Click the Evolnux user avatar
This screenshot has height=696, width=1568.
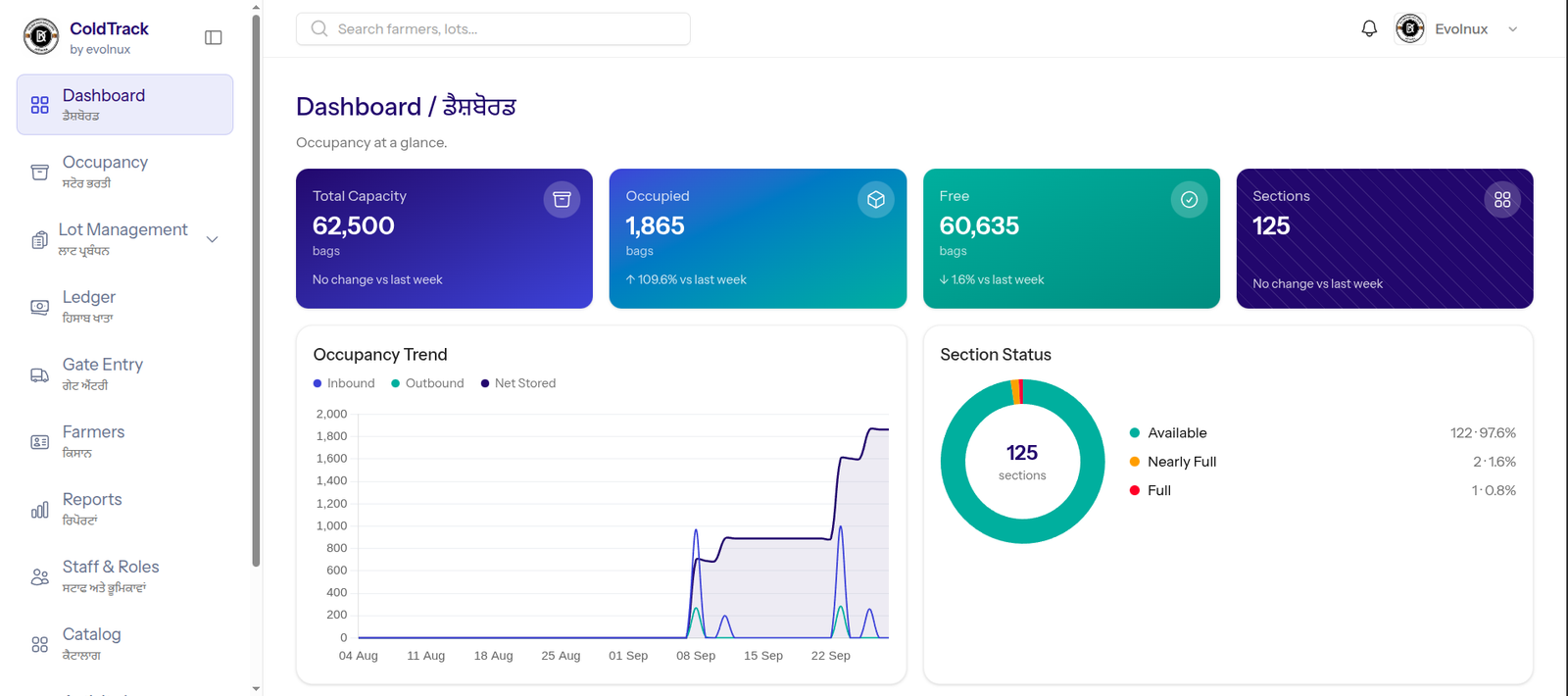point(1410,28)
